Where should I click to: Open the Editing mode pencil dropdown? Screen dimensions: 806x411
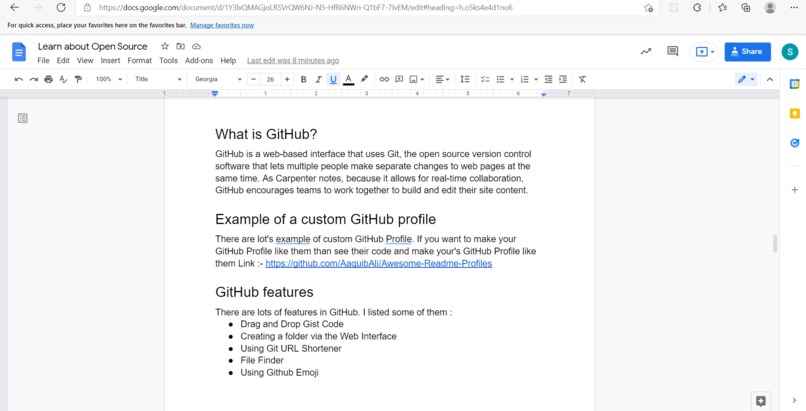tap(746, 79)
